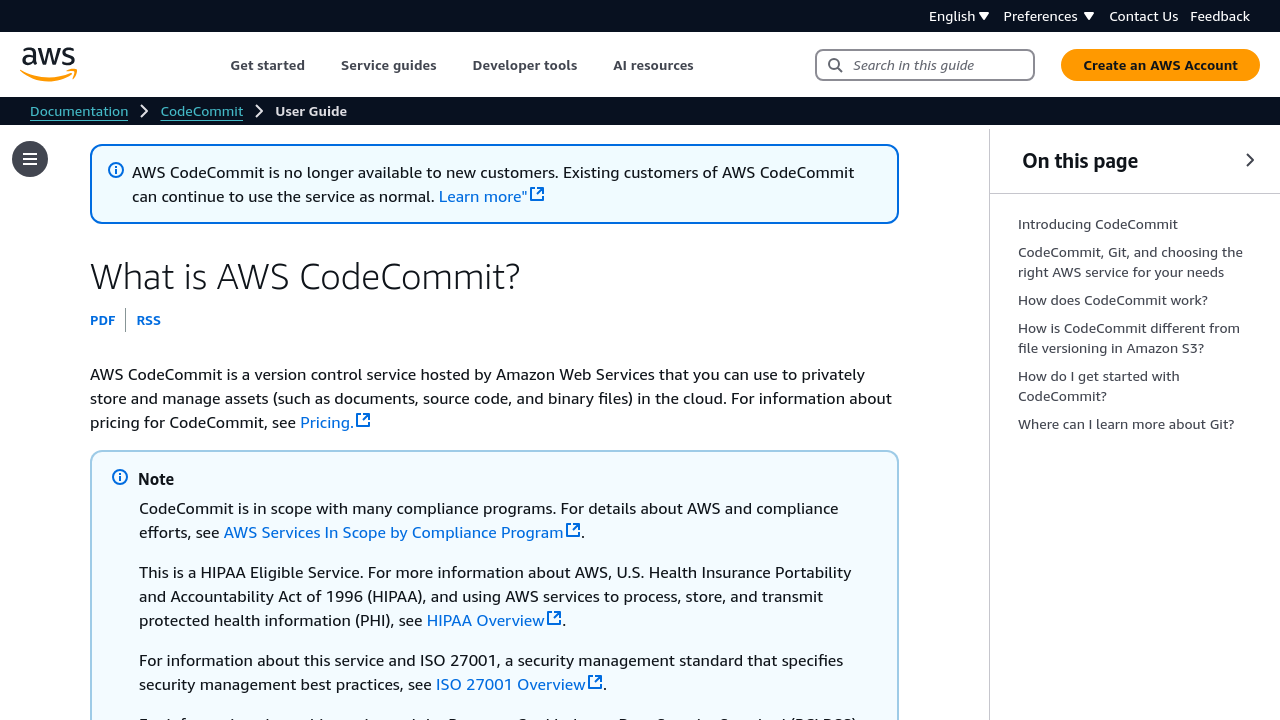Click Create an AWS Account button
The image size is (1280, 720).
[1160, 65]
